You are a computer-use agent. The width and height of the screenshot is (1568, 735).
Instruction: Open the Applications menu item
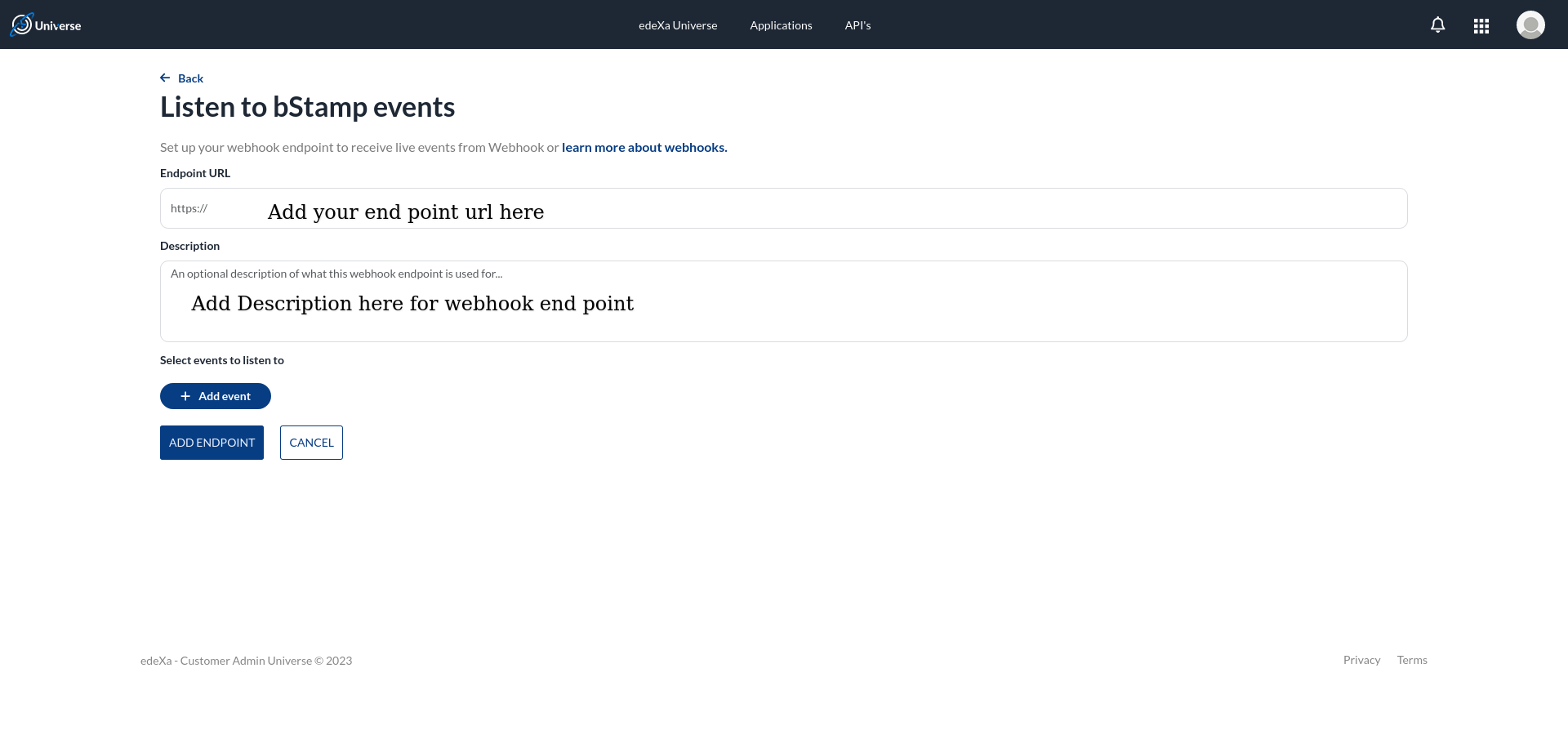click(x=781, y=25)
